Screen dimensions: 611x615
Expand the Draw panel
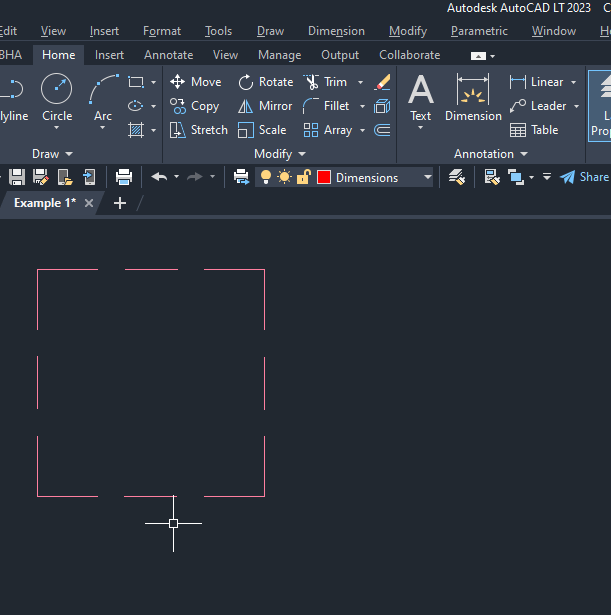point(52,154)
